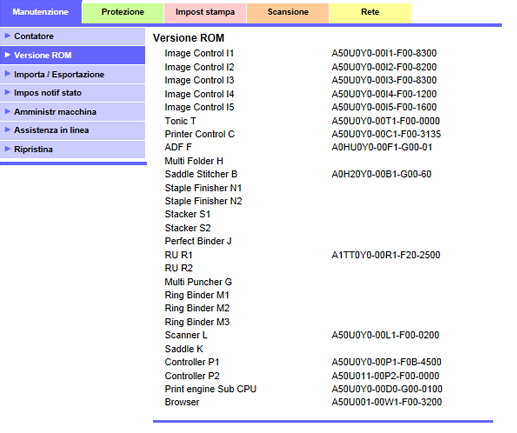The width and height of the screenshot is (517, 433).
Task: Click the Stacker S2 label
Action: [x=188, y=228]
